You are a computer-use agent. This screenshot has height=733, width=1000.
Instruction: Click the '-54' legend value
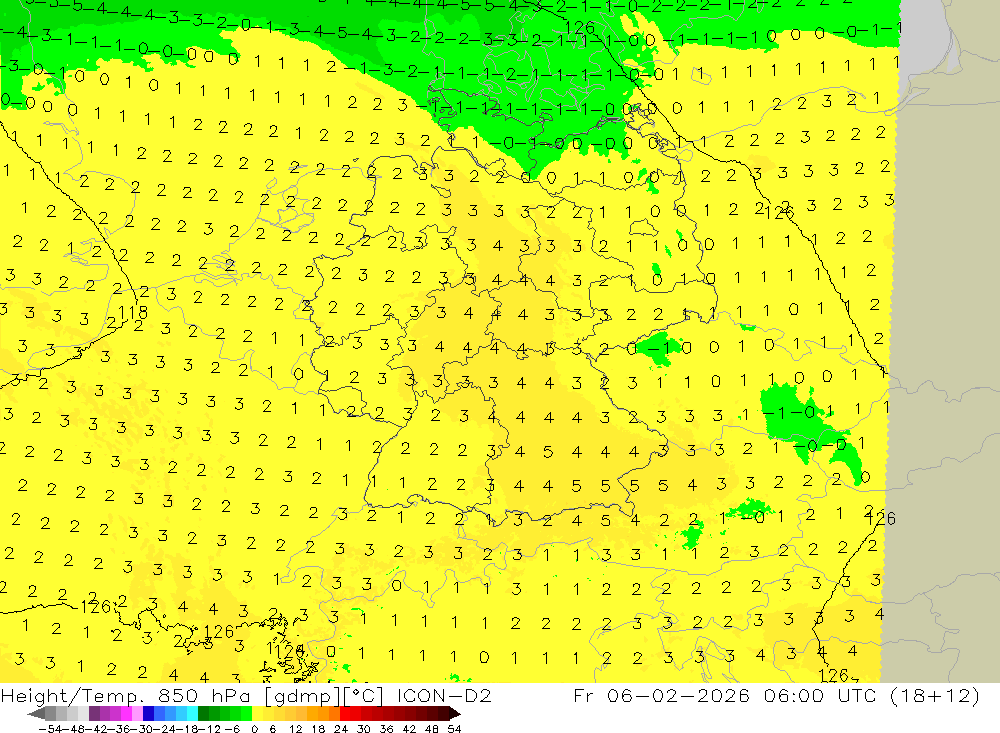tap(50, 729)
